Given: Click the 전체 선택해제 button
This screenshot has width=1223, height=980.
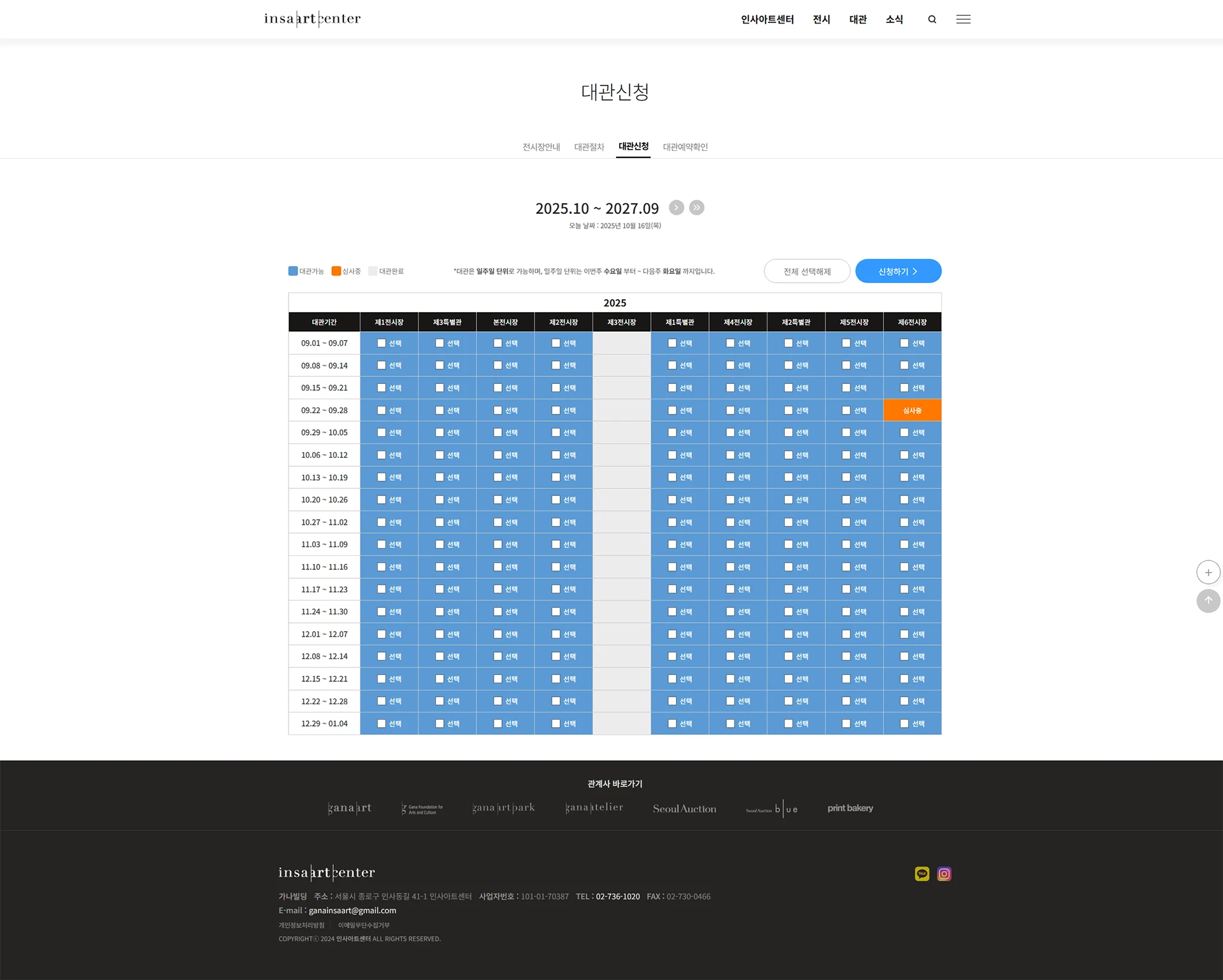Looking at the screenshot, I should coord(806,271).
